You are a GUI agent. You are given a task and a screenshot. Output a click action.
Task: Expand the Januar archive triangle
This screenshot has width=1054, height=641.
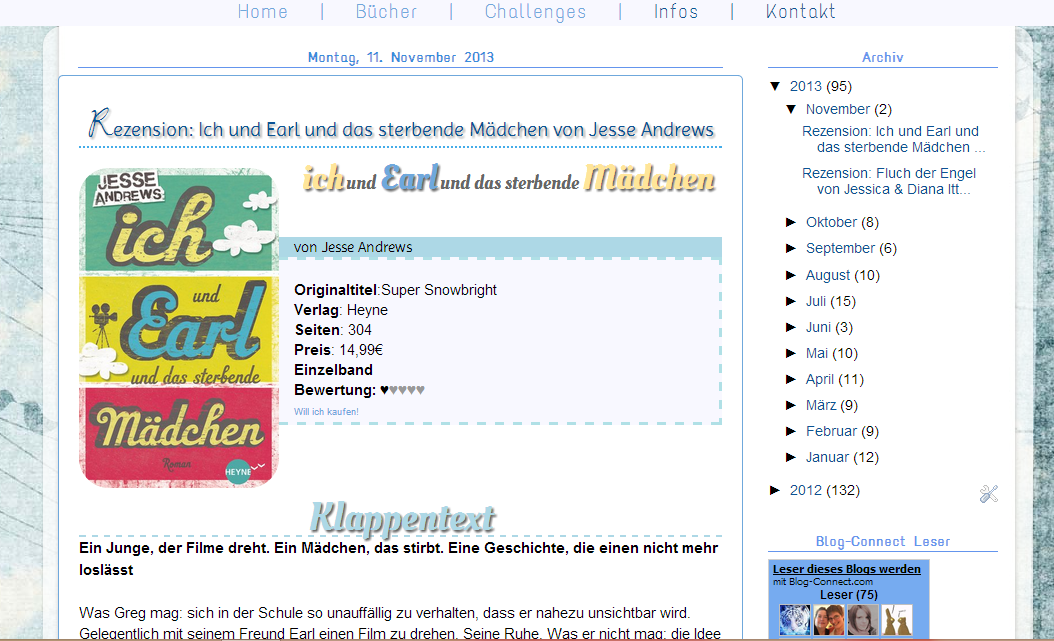pos(791,457)
